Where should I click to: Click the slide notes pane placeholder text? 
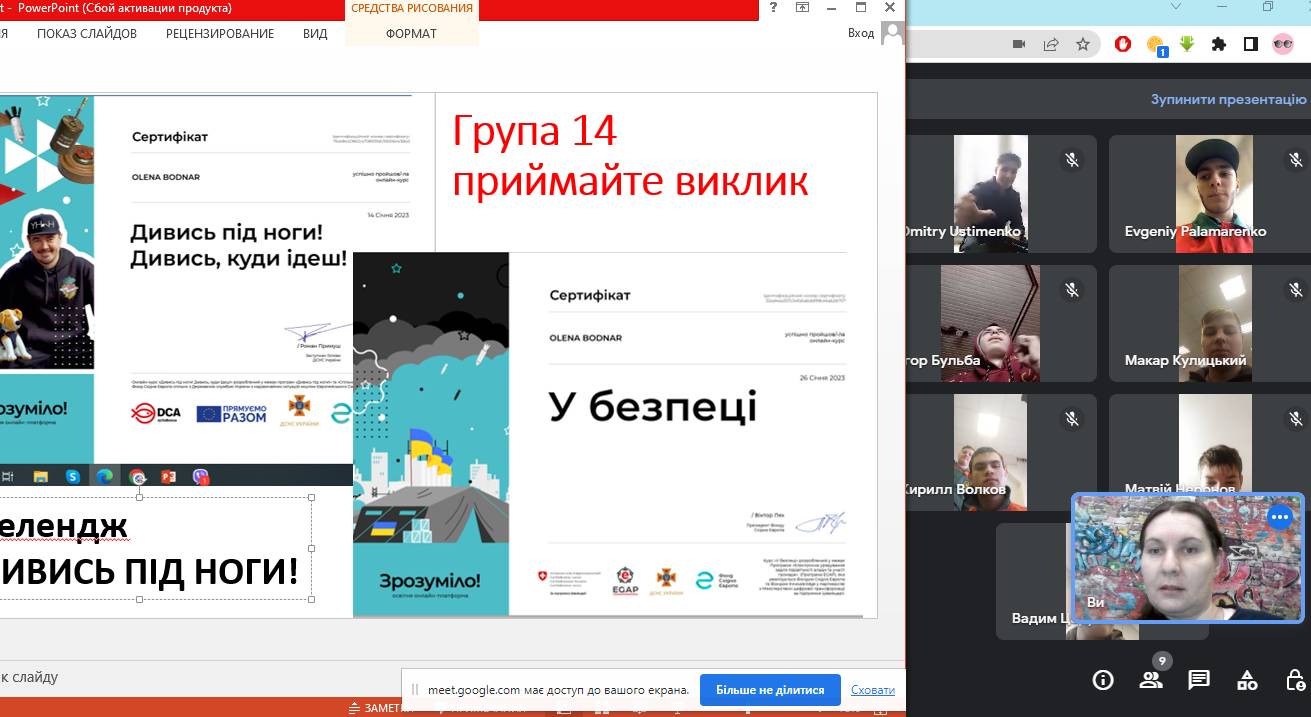tap(29, 677)
